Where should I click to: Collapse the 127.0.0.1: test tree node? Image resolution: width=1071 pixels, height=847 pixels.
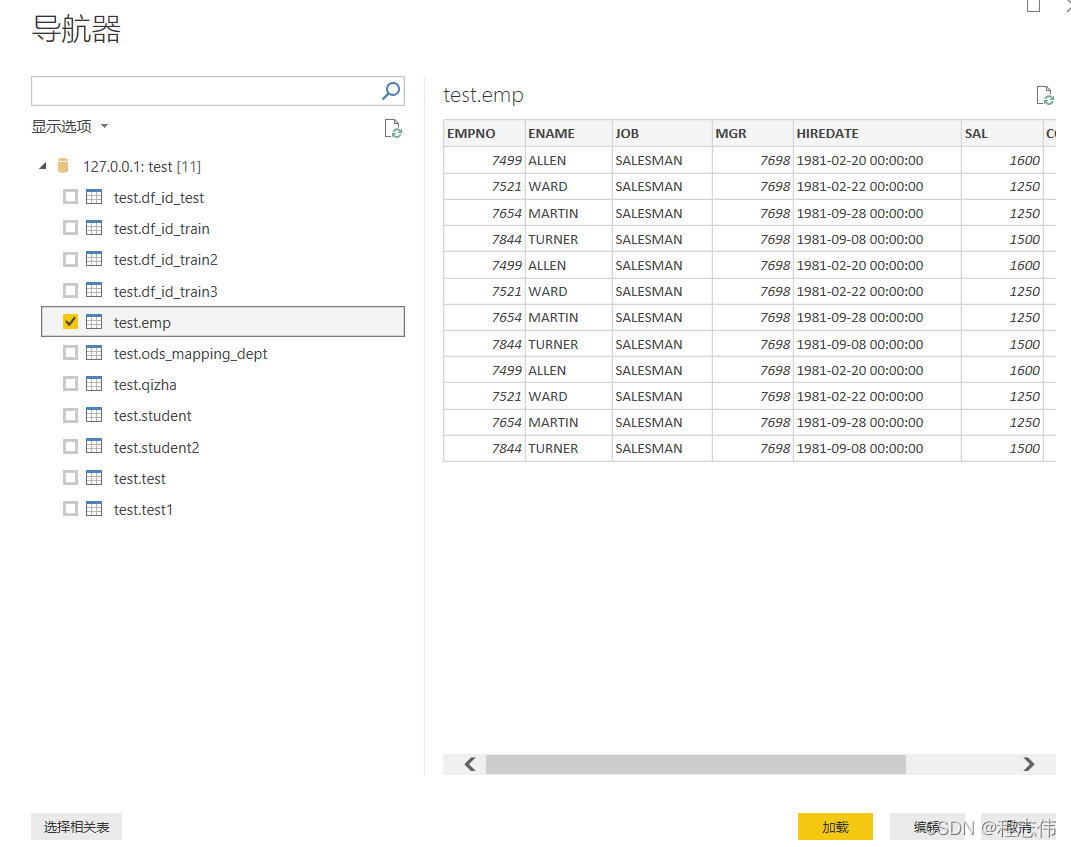(x=43, y=166)
